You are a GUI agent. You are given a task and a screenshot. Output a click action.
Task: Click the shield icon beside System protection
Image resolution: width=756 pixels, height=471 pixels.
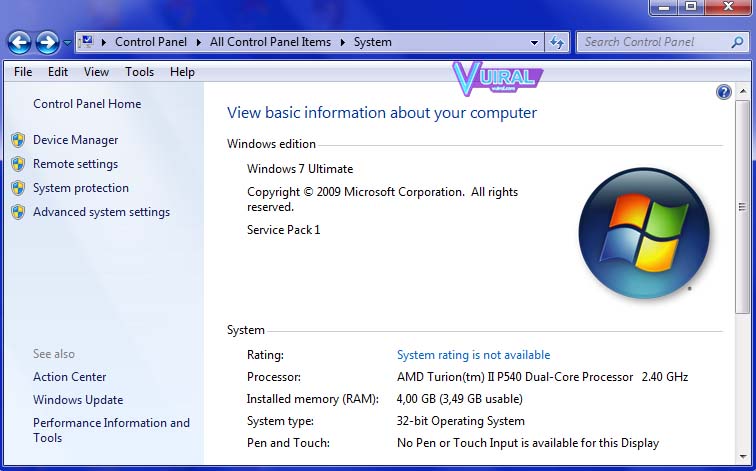18,188
